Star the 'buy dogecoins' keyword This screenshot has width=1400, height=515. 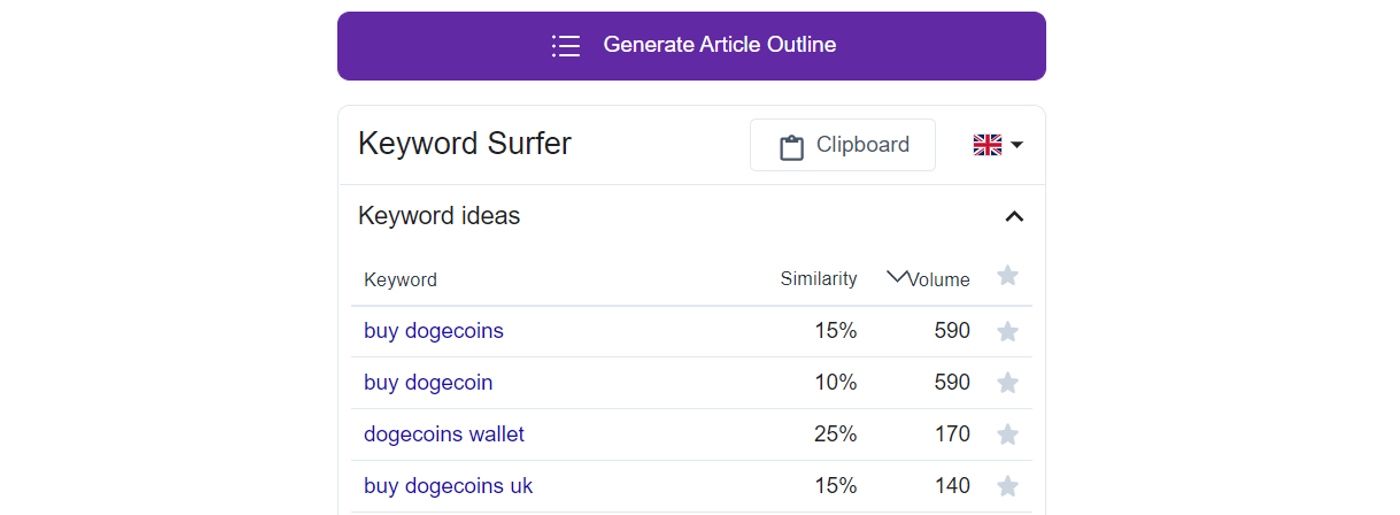(x=1008, y=331)
